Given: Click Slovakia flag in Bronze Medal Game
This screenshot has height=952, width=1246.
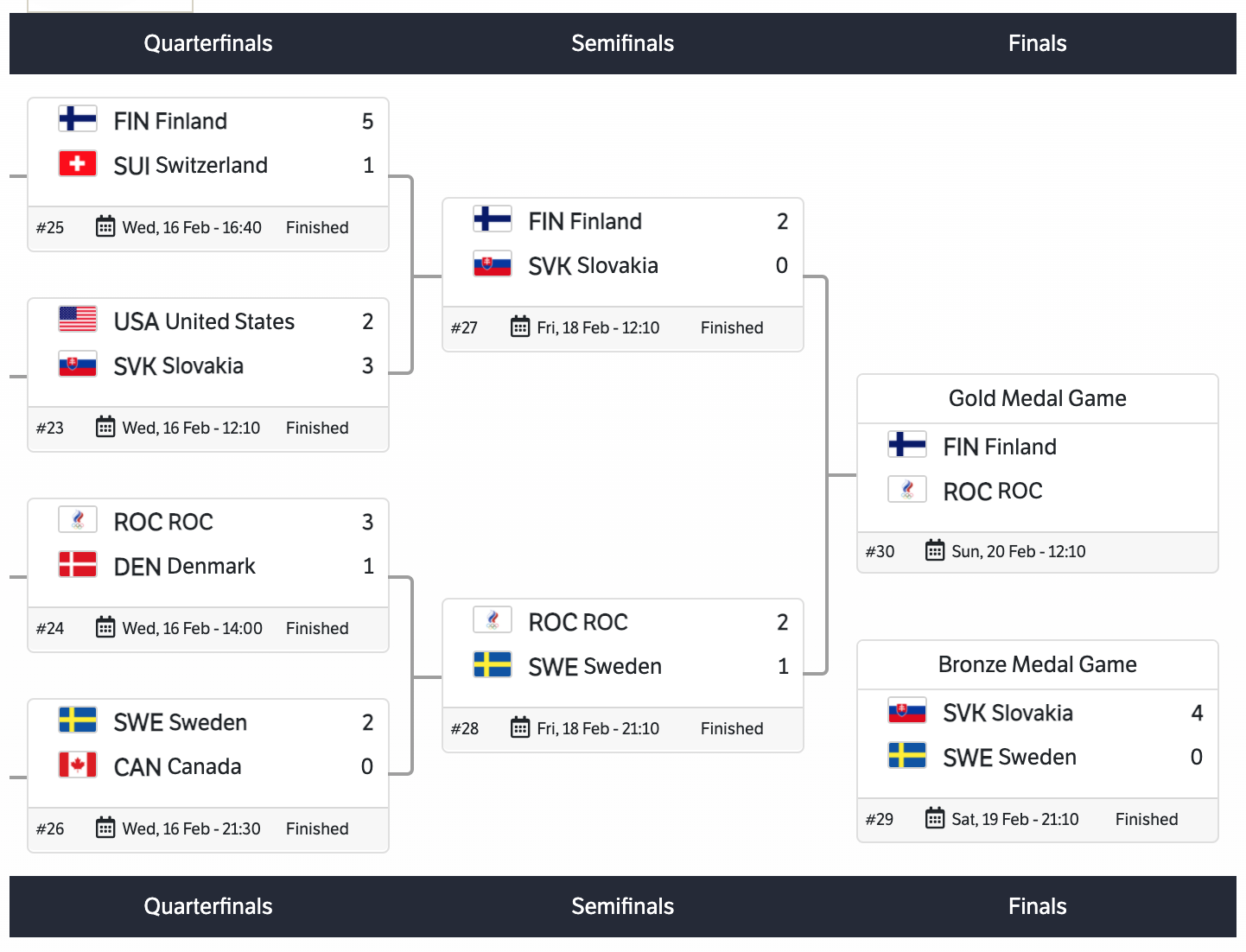Looking at the screenshot, I should (907, 711).
